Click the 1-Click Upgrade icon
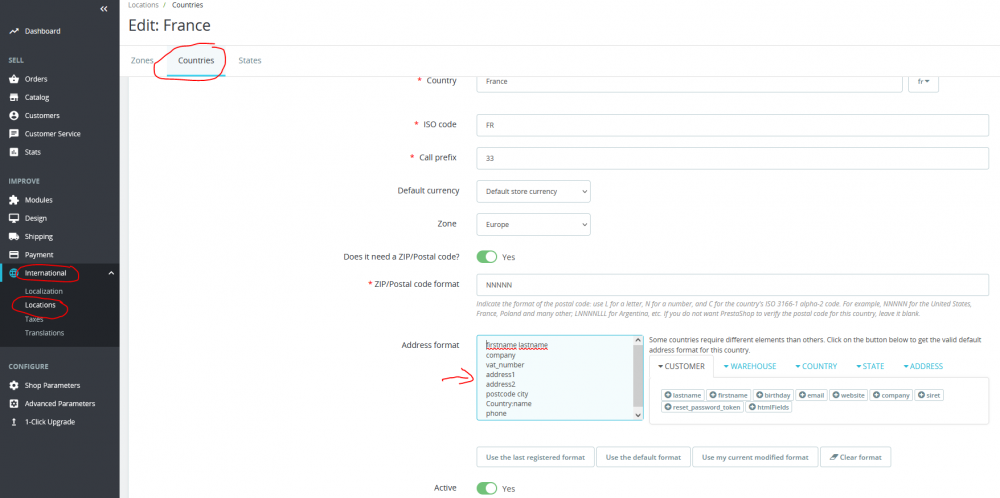This screenshot has height=498, width=1000. tap(13, 422)
